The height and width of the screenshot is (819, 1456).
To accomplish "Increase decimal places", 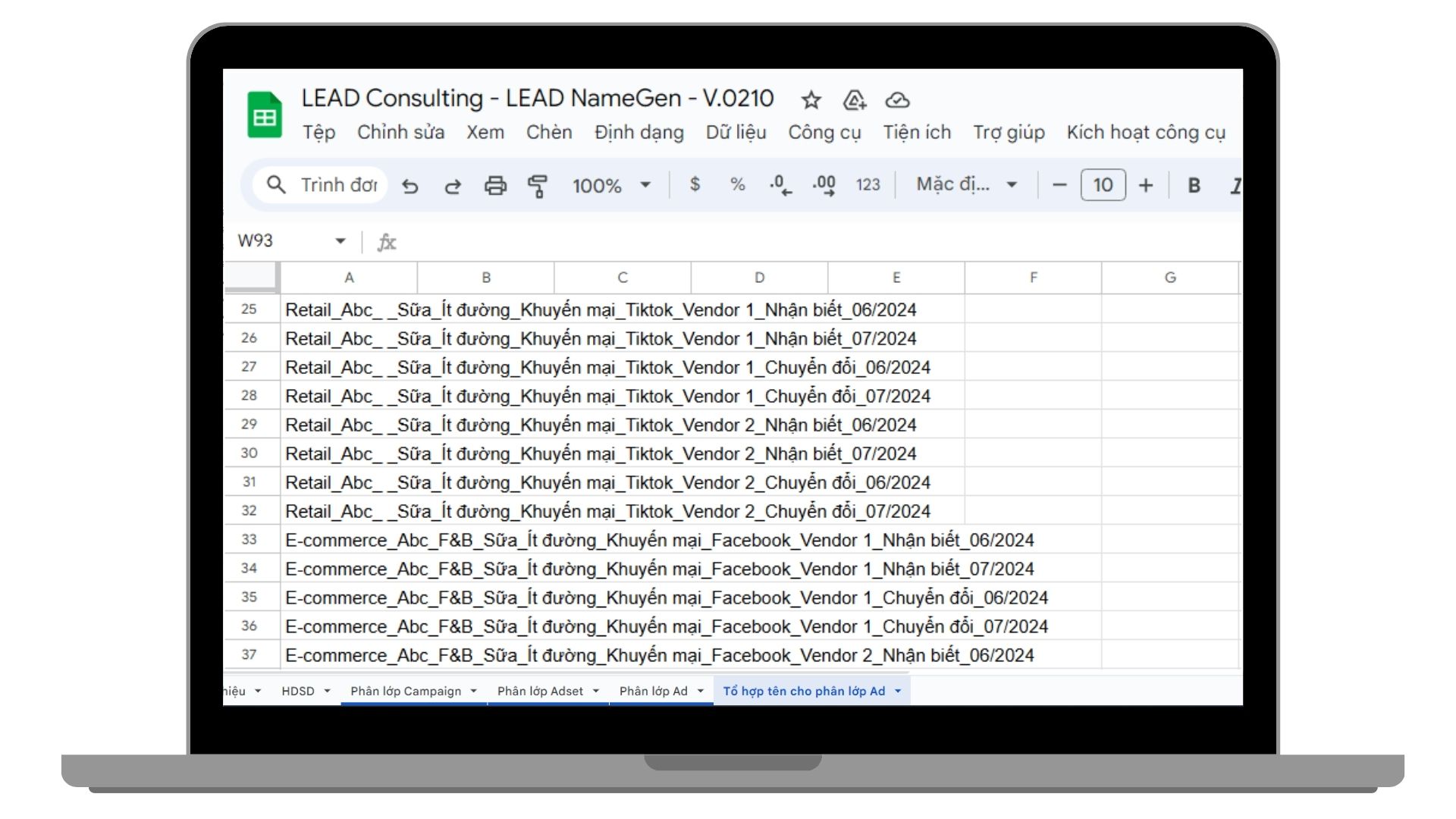I will pos(824,185).
